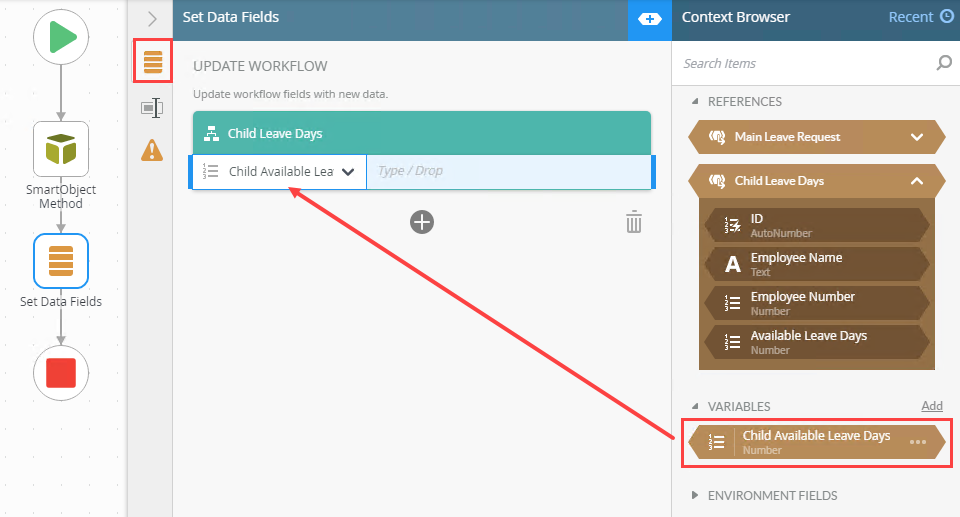Open the Set Data Fields properties tab icon

[x=152, y=61]
